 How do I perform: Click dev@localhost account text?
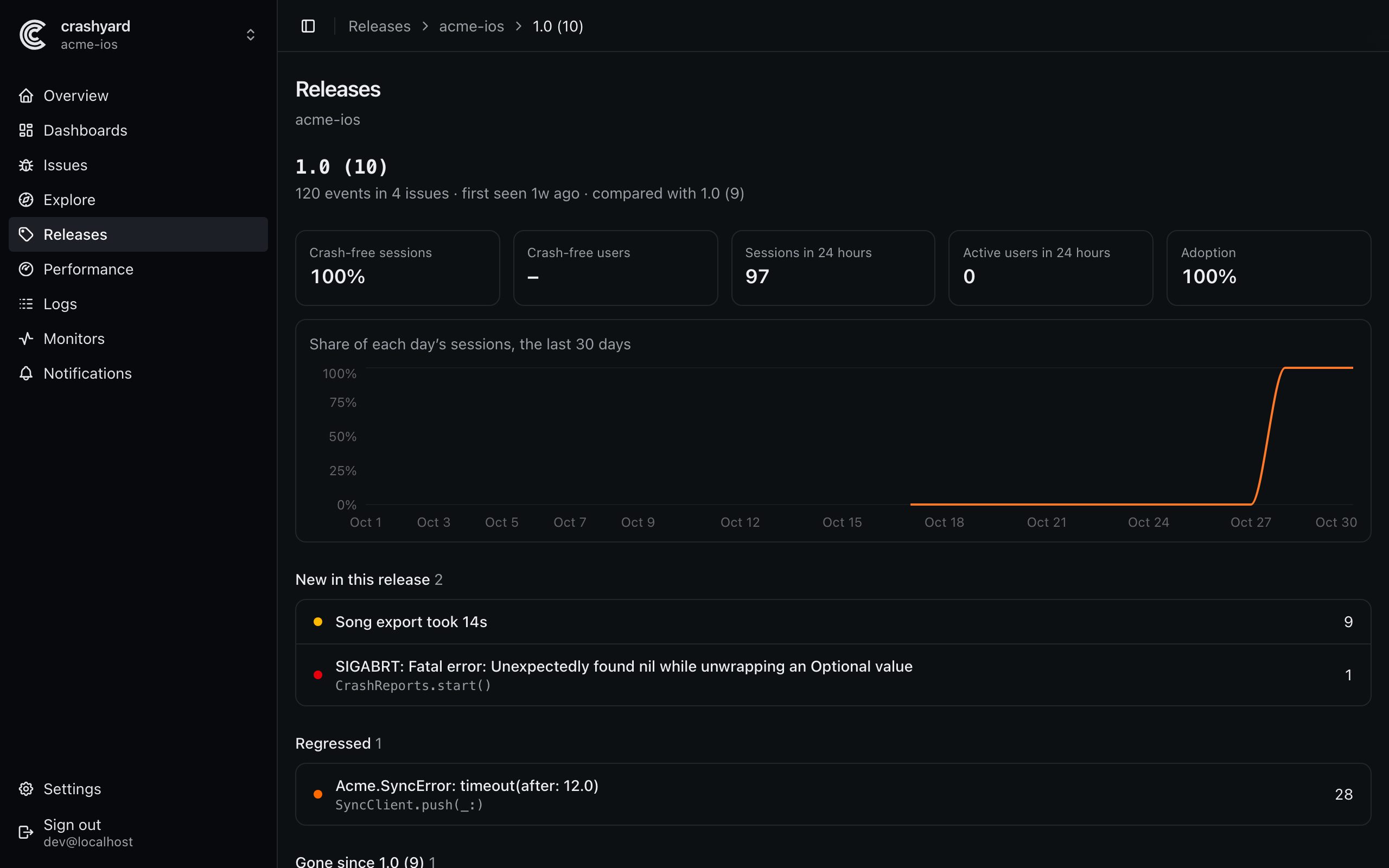[x=88, y=841]
